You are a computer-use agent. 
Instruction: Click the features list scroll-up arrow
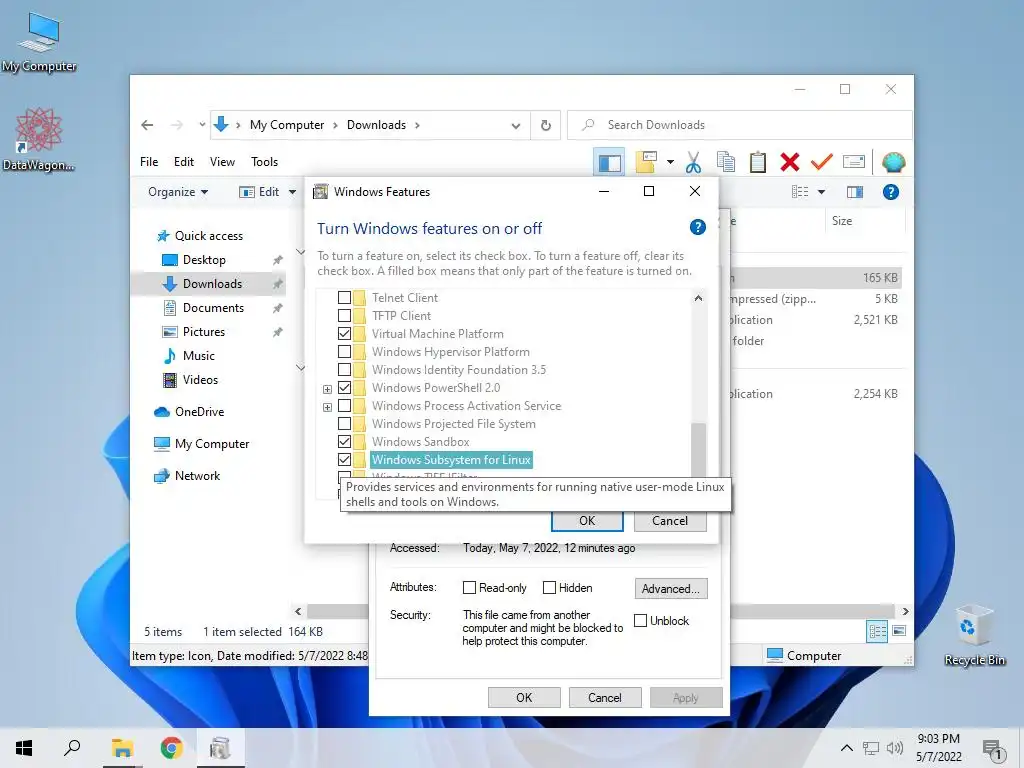pyautogui.click(x=698, y=298)
